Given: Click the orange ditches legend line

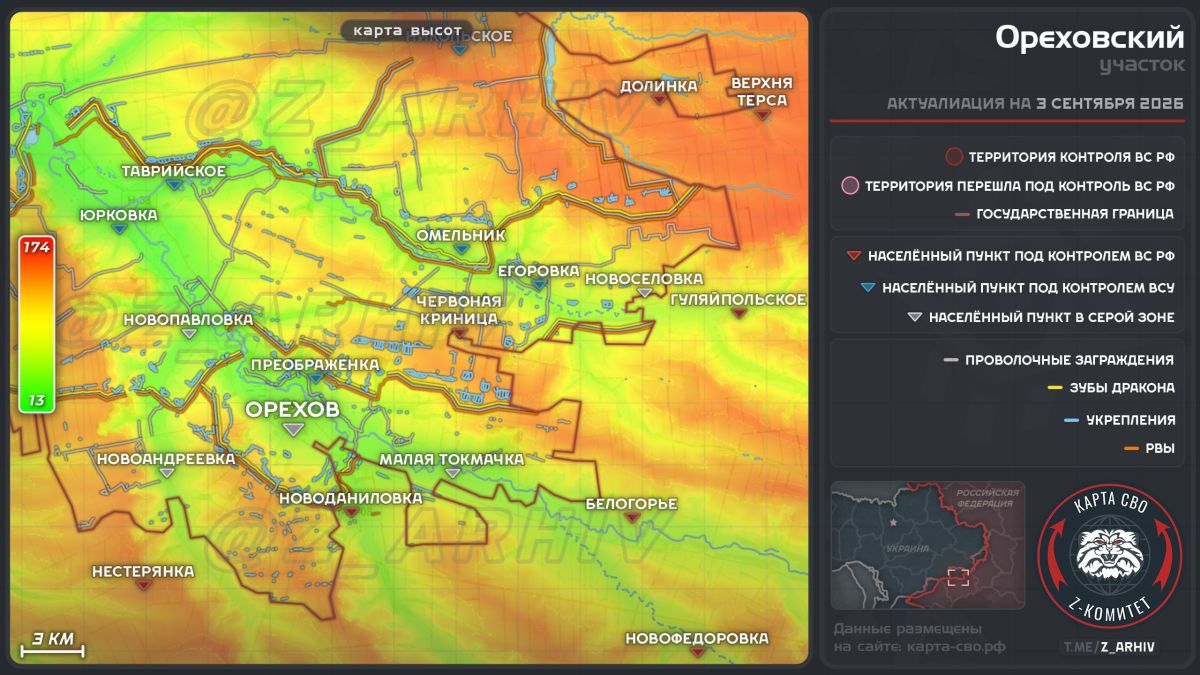Looking at the screenshot, I should tap(1131, 449).
